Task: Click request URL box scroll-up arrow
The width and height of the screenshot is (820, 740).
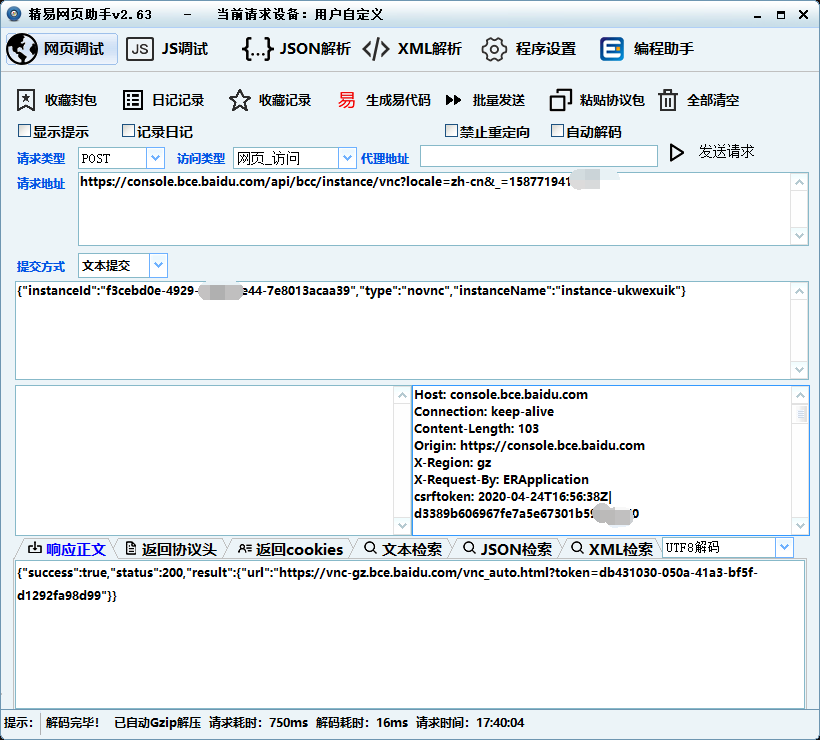Action: coord(799,183)
